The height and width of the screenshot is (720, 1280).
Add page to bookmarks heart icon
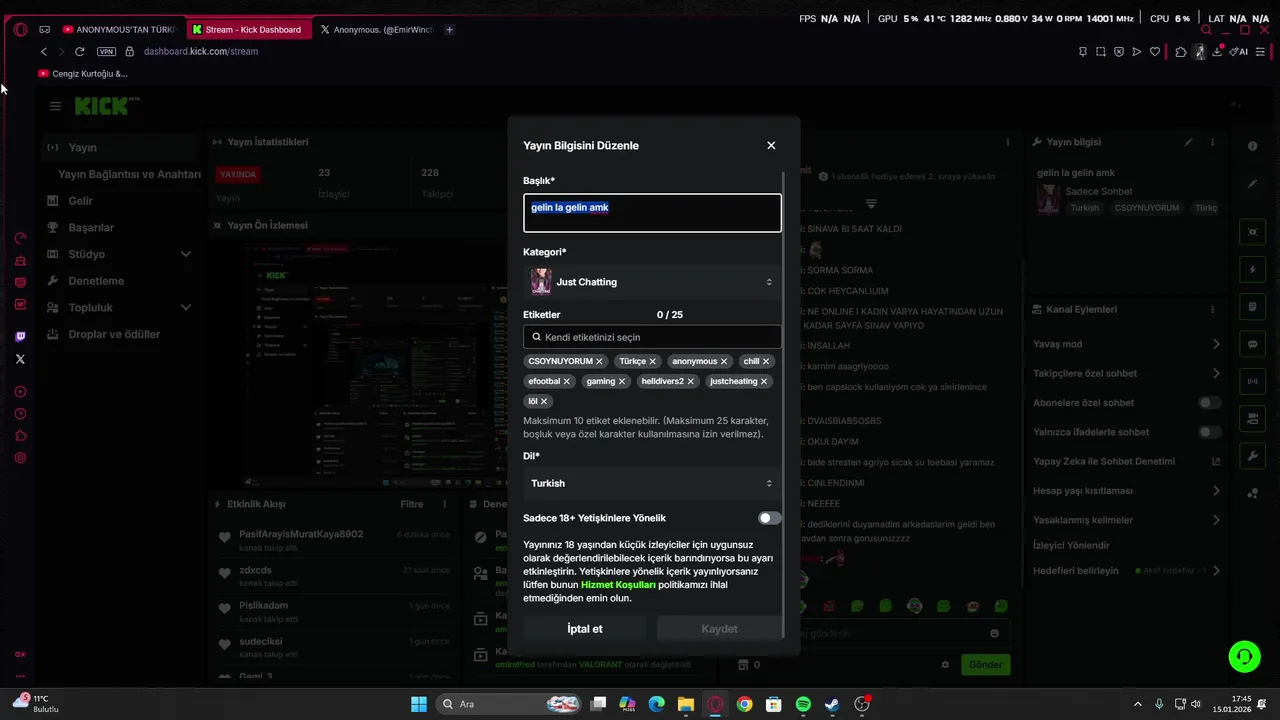(x=1155, y=52)
